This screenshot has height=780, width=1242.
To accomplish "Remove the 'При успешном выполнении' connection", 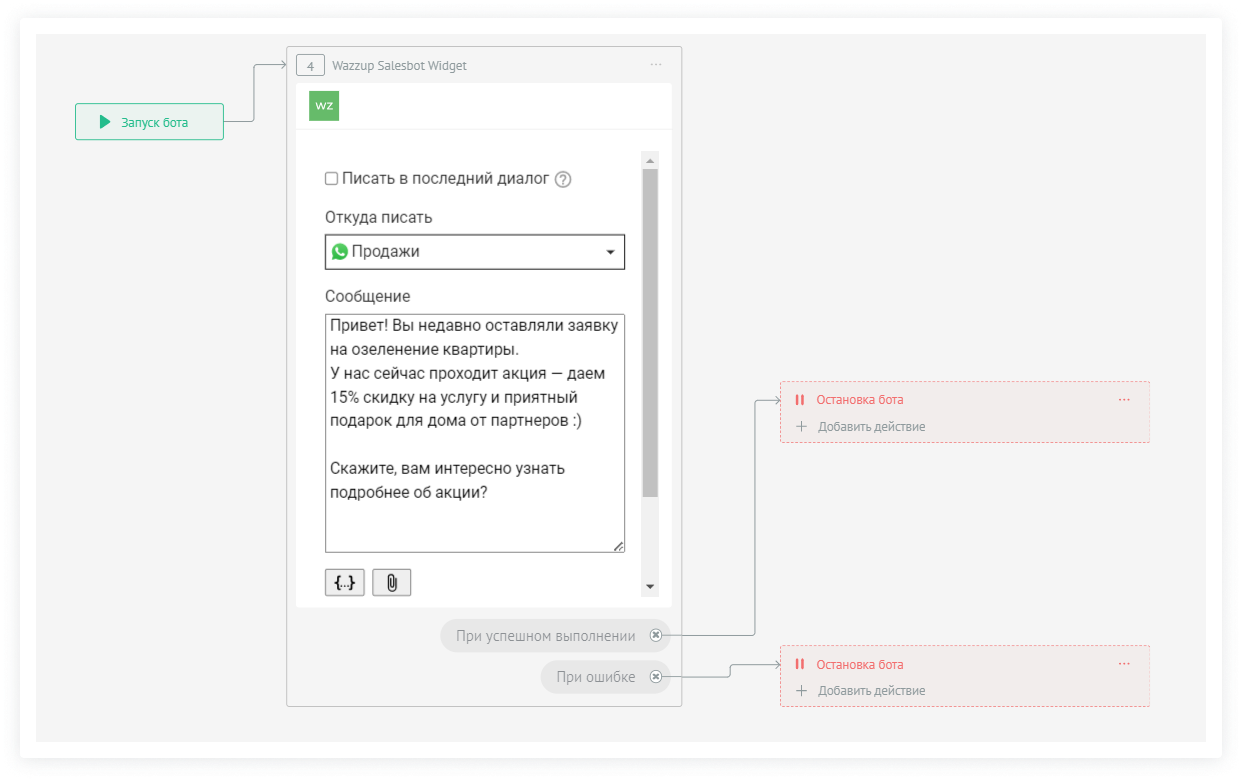I will [x=655, y=635].
